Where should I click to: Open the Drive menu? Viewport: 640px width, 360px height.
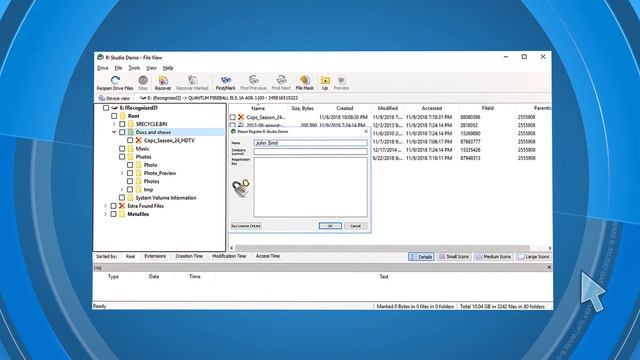click(102, 68)
